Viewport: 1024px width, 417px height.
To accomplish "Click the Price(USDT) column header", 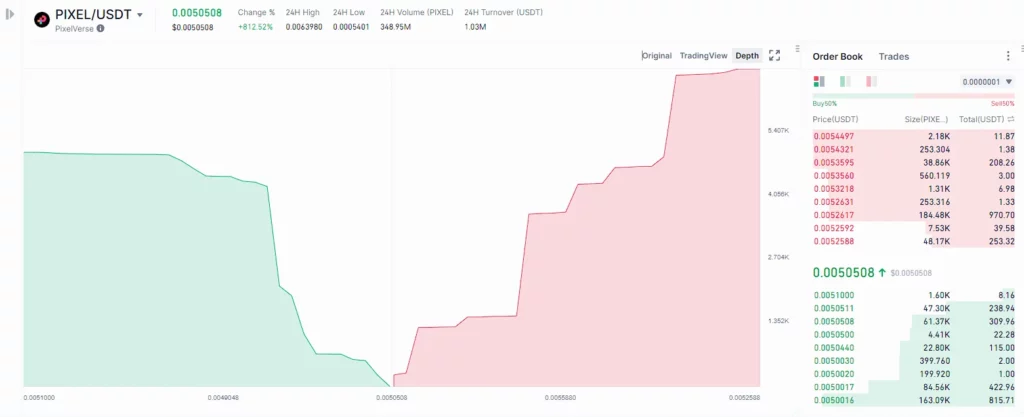I will pyautogui.click(x=835, y=119).
